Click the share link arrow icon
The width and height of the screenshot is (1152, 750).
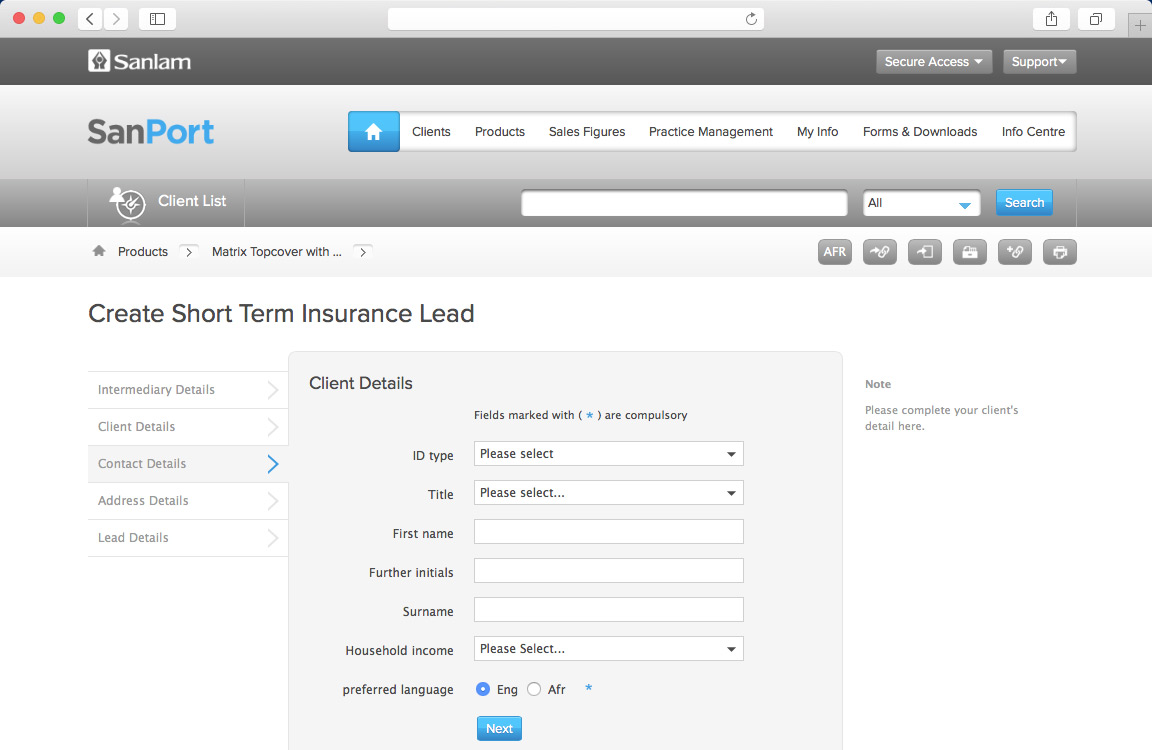tap(880, 252)
